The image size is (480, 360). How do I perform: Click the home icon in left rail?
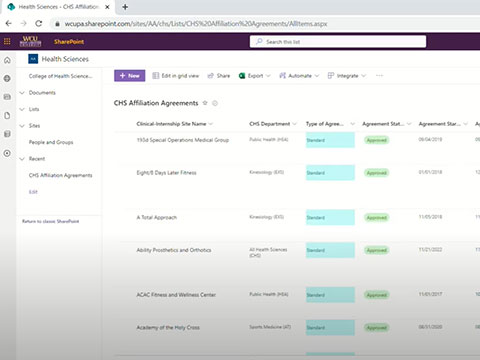pos(7,60)
